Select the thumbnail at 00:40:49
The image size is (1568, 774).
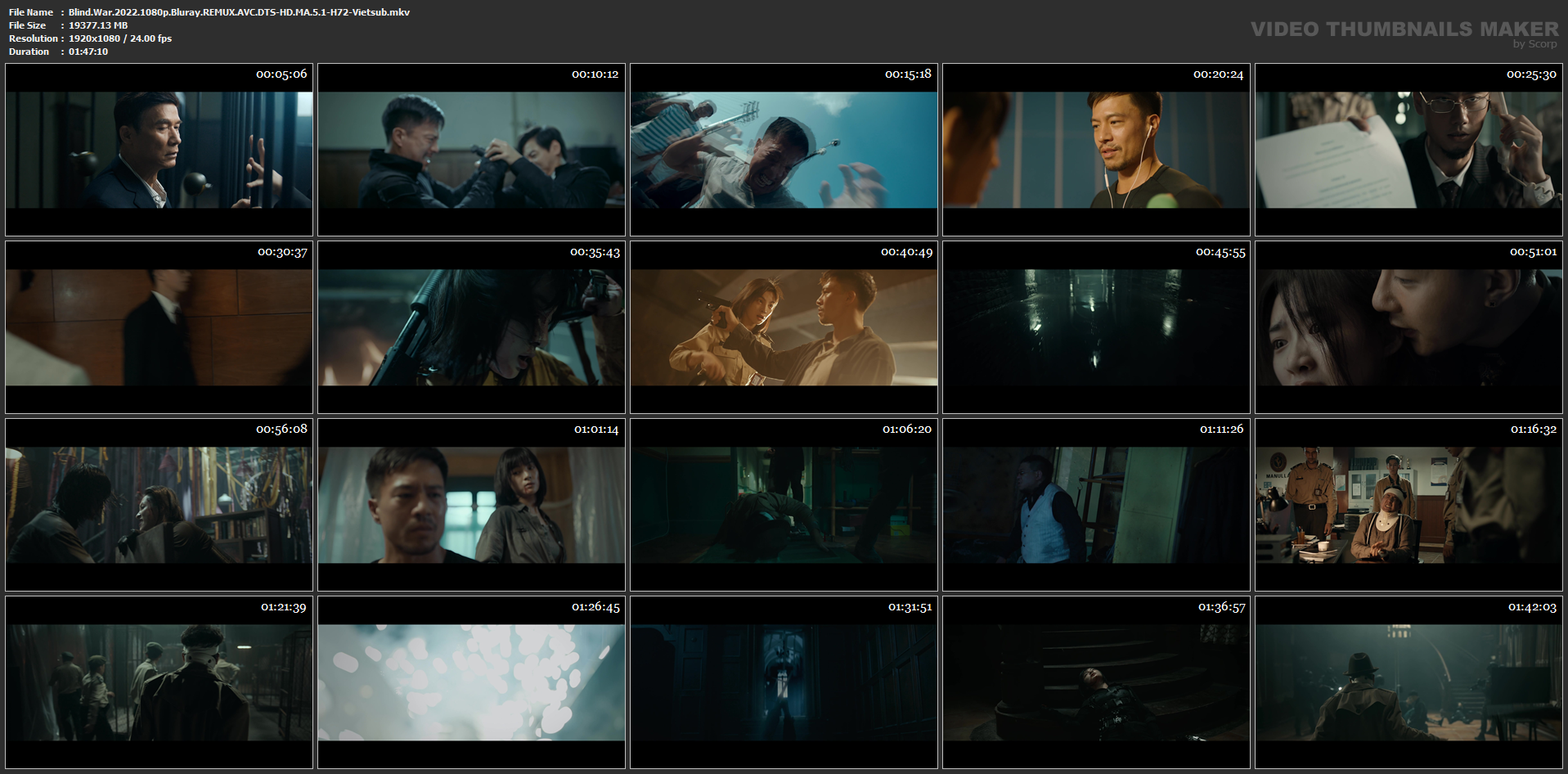coord(784,327)
